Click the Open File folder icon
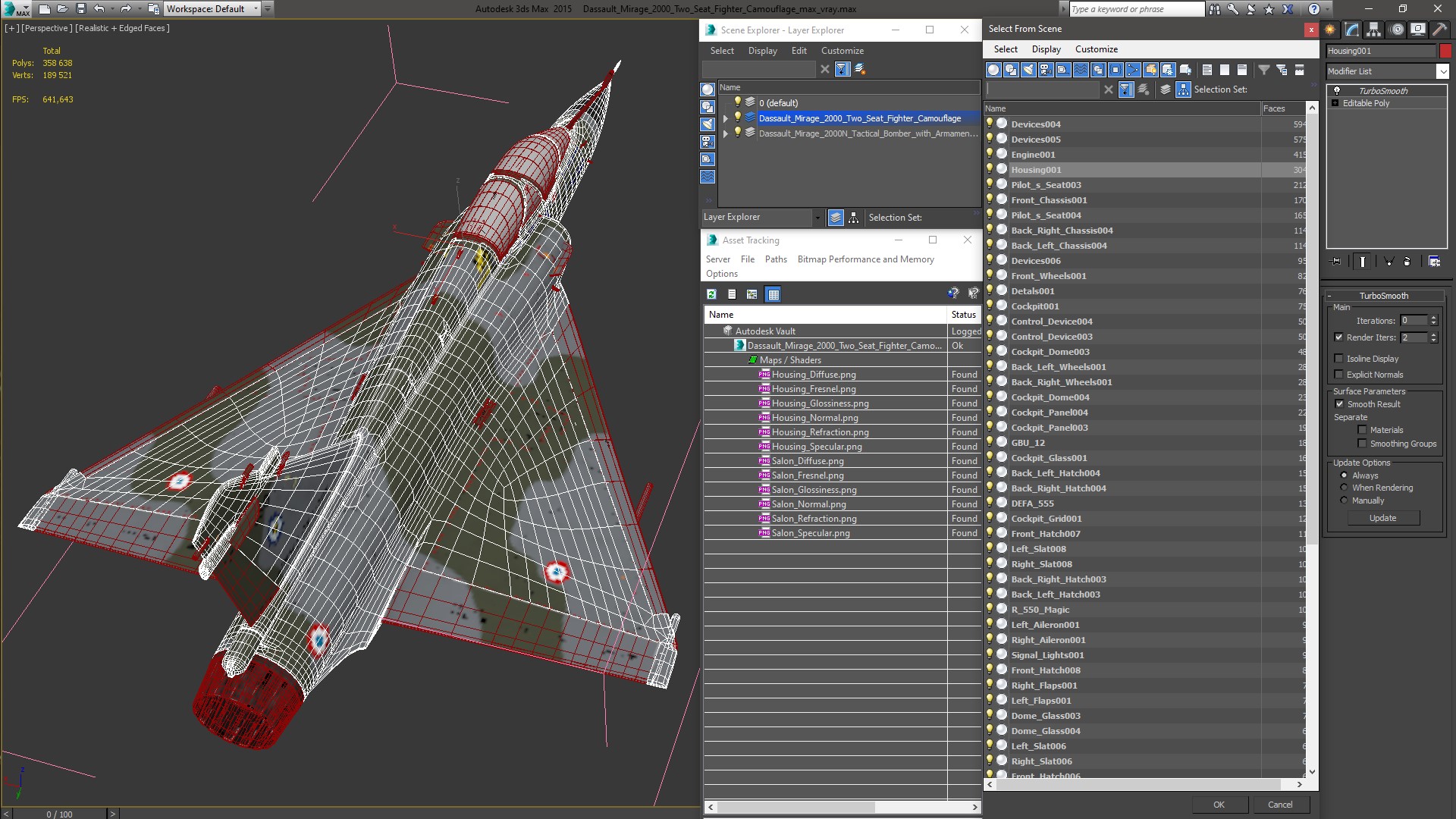The width and height of the screenshot is (1456, 819). [63, 9]
